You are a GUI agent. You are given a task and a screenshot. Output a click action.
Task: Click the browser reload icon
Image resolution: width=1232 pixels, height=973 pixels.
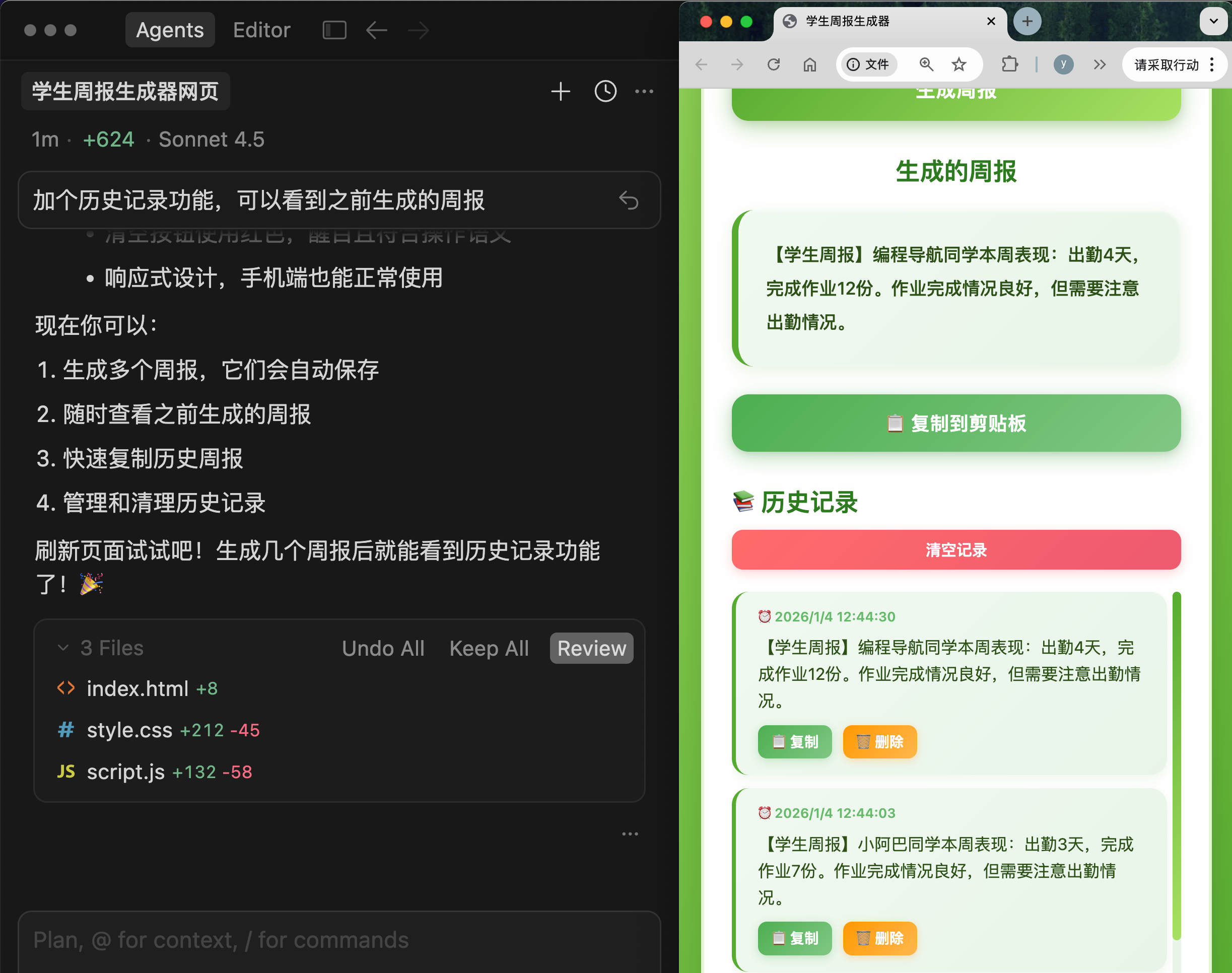click(773, 64)
